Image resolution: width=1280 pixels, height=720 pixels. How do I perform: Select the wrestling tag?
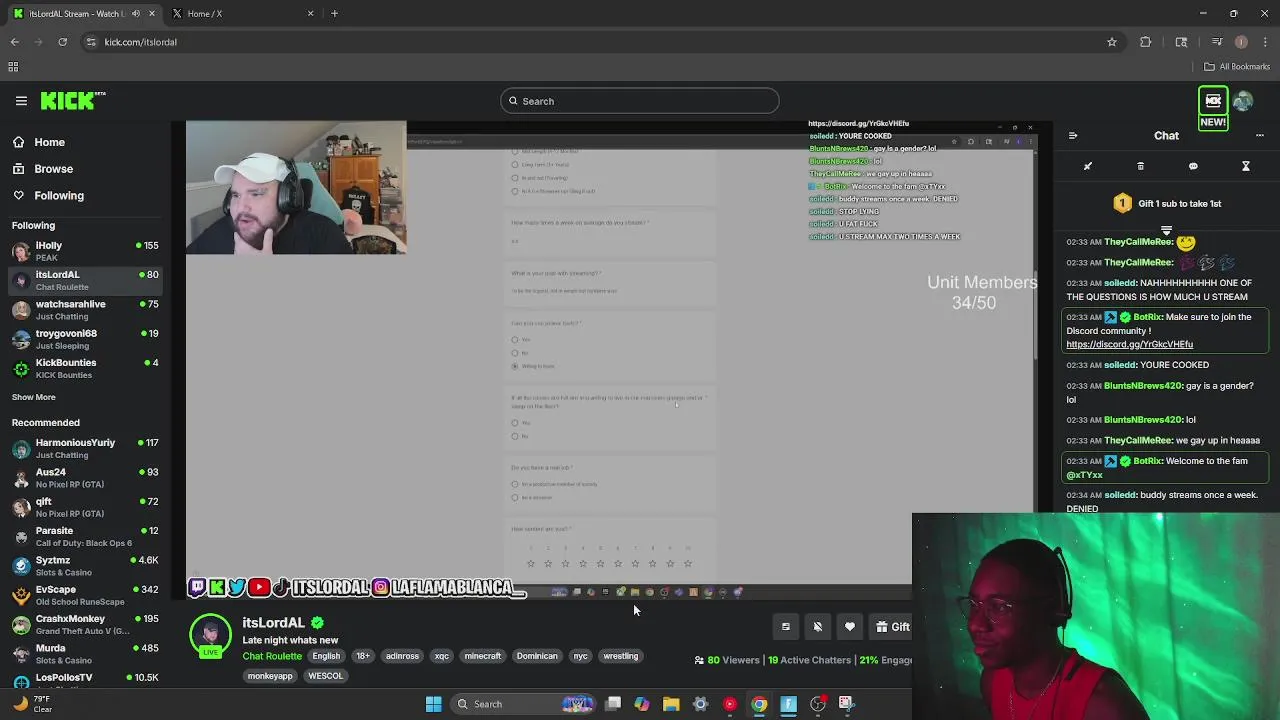pos(620,656)
